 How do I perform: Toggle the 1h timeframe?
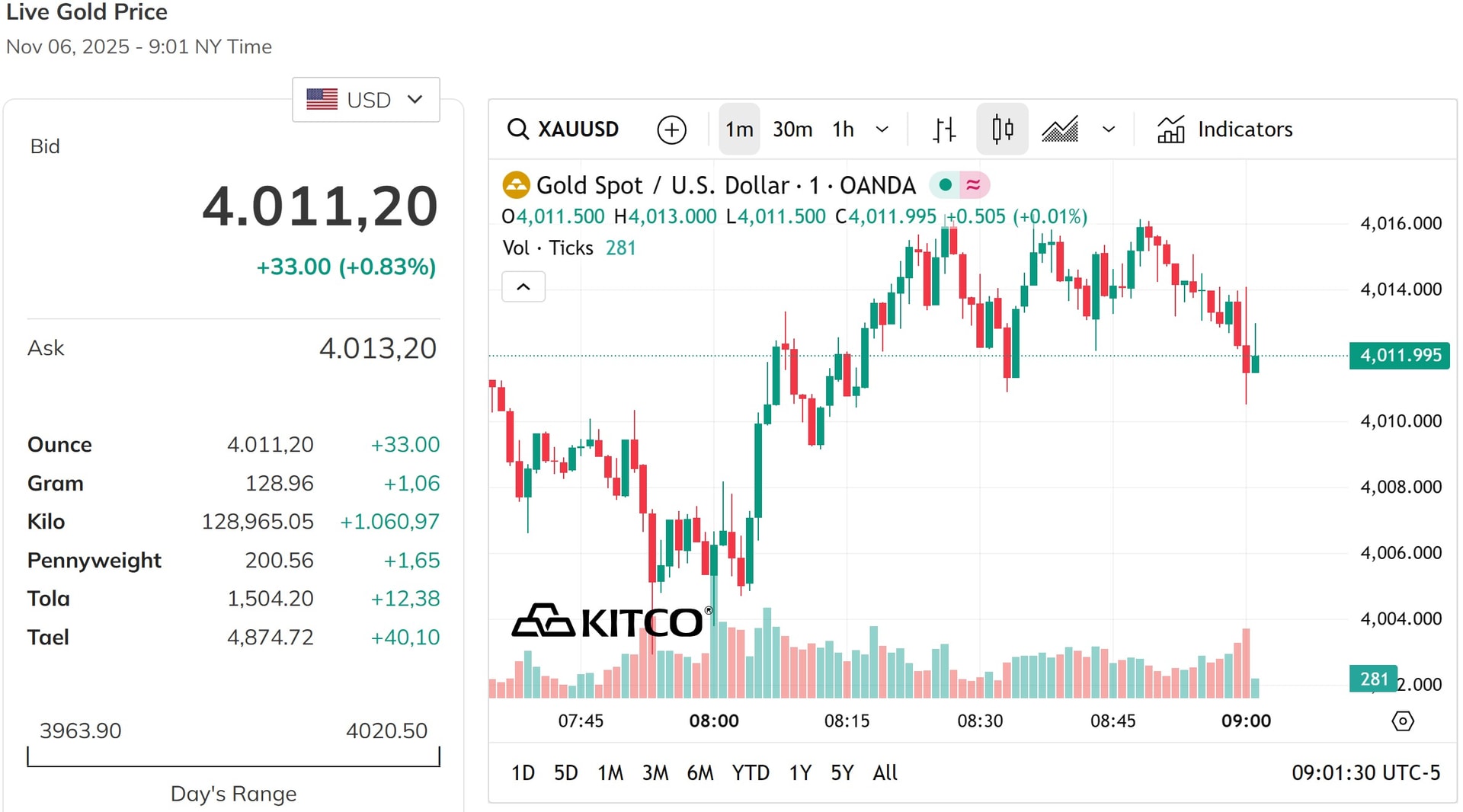843,129
